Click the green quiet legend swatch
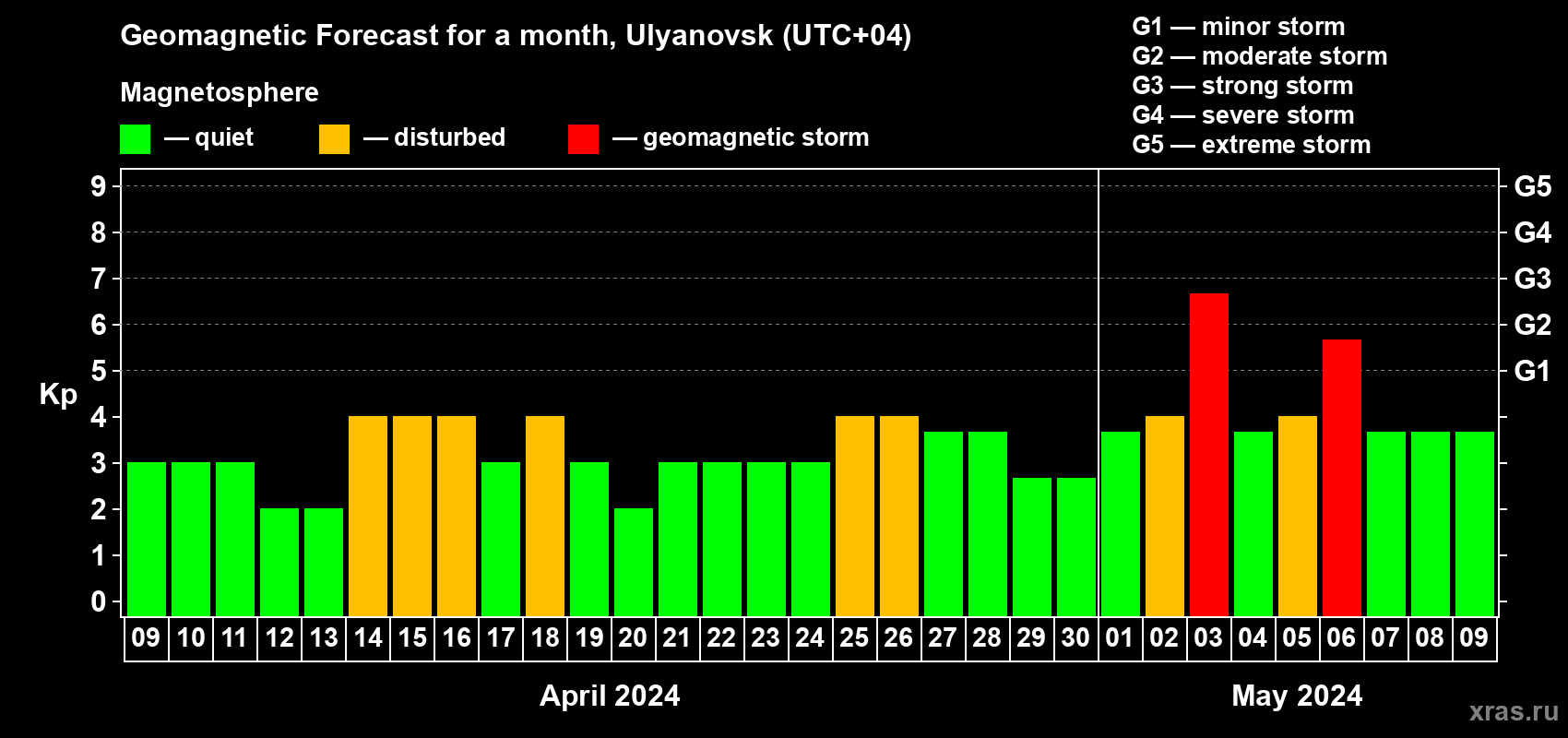 [136, 139]
